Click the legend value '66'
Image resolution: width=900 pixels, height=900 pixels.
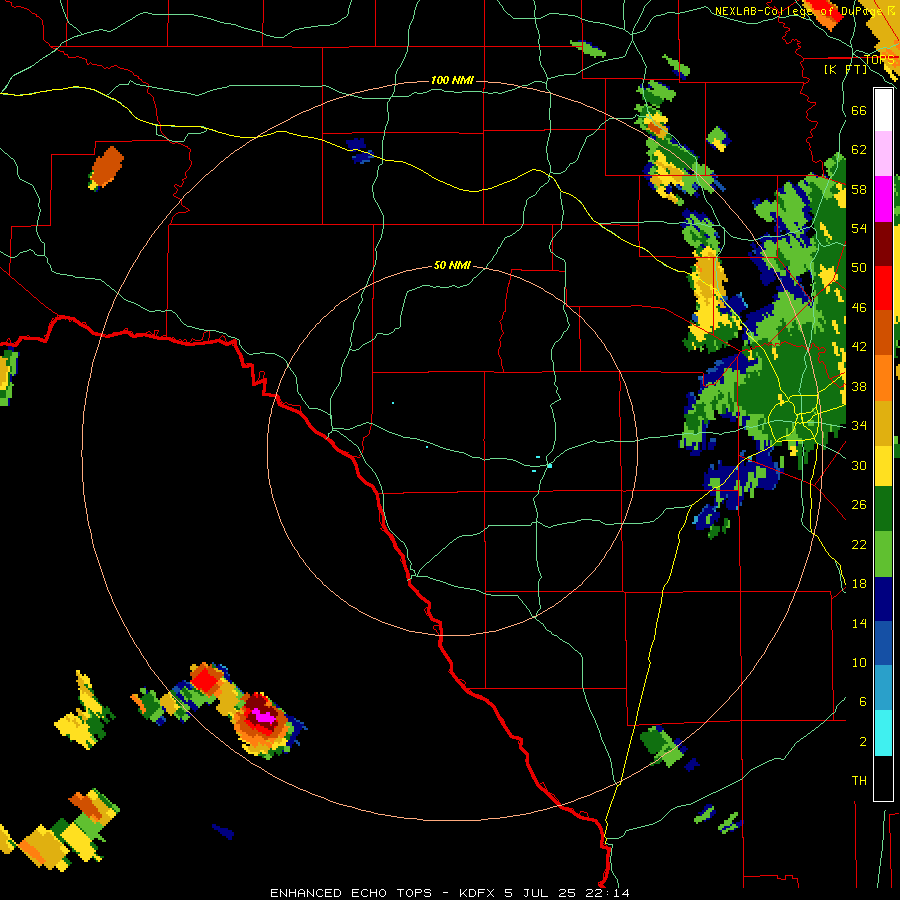859,110
